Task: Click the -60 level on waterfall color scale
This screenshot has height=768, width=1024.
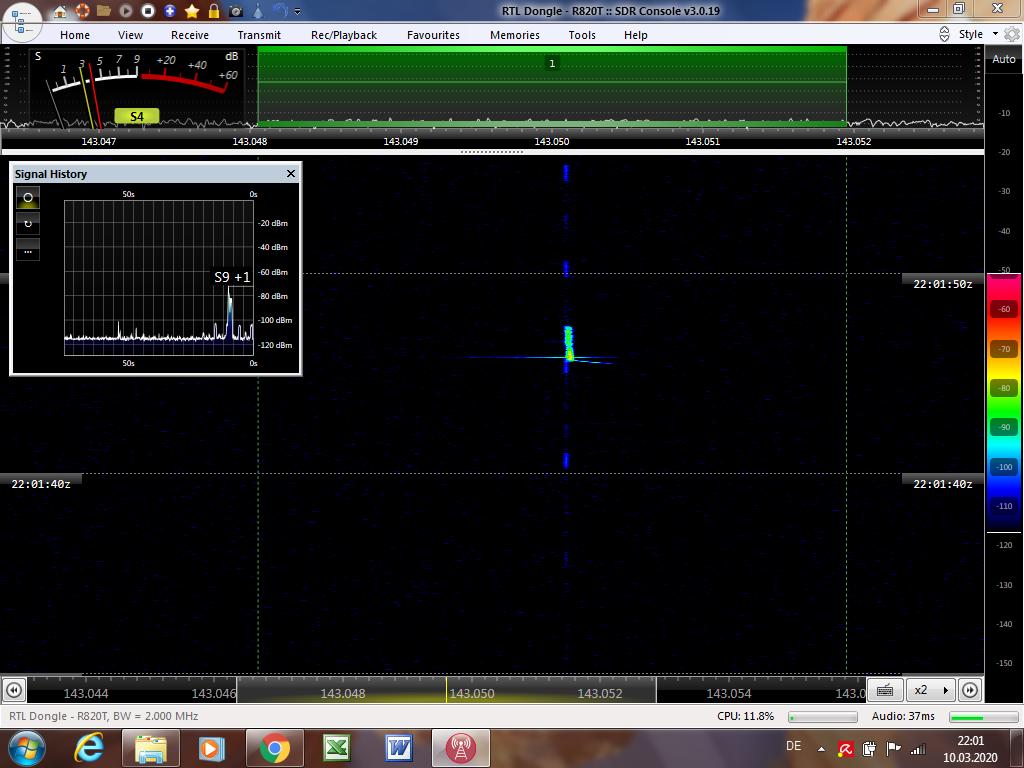Action: pos(1004,309)
